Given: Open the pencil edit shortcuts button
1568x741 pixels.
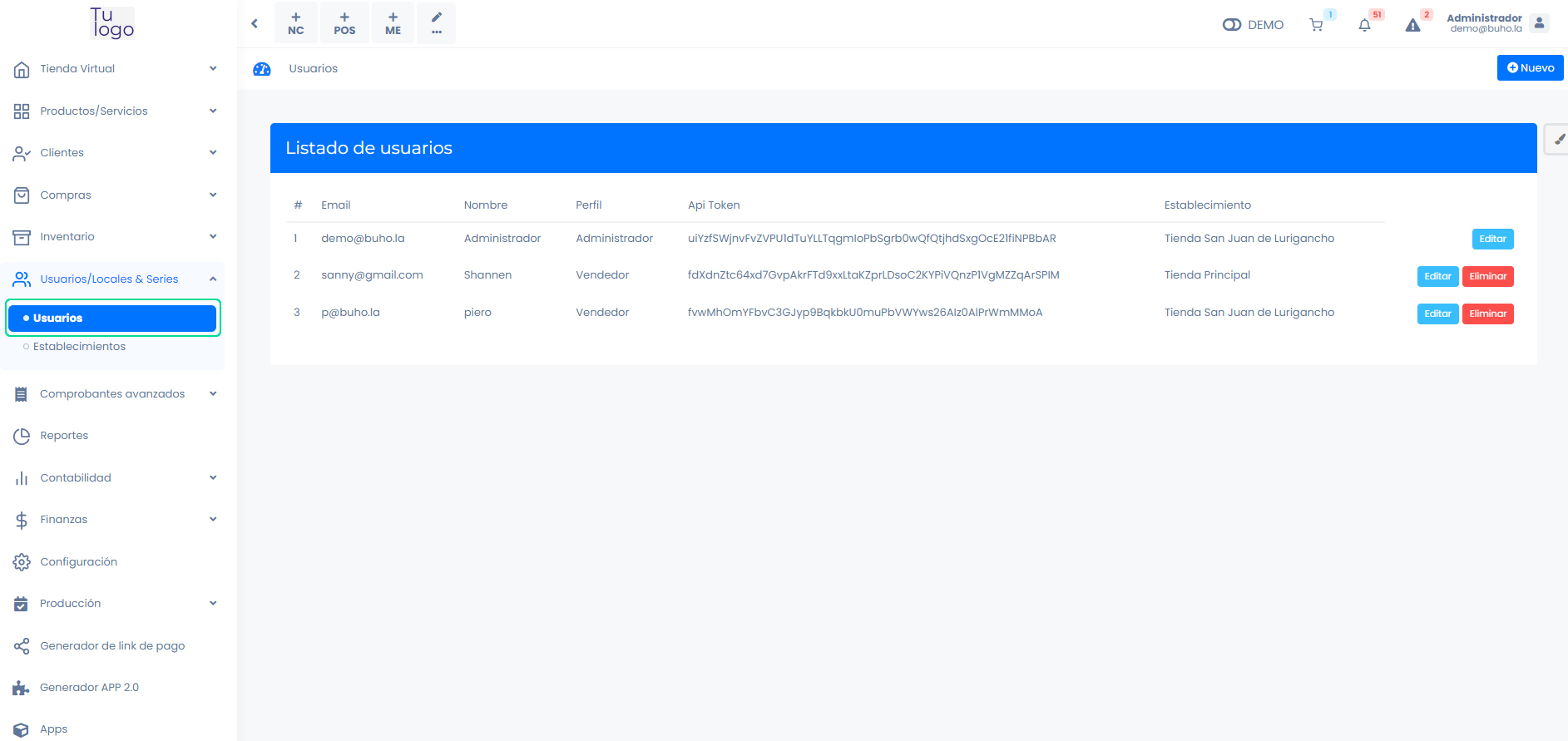Looking at the screenshot, I should 437,23.
